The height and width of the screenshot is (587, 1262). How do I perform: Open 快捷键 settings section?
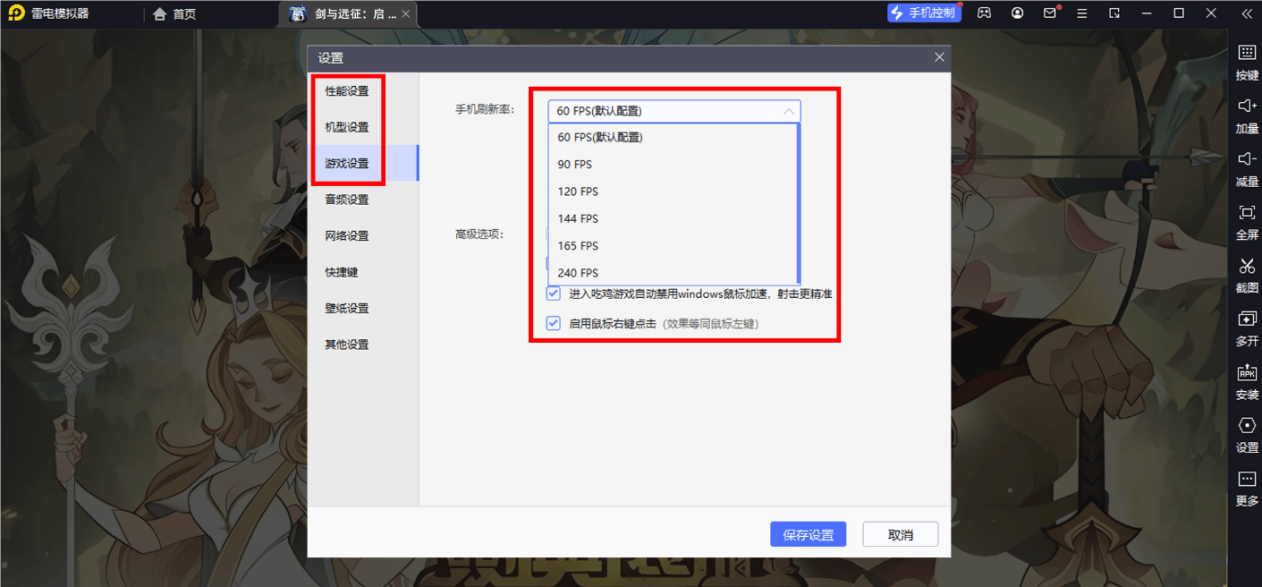click(x=341, y=272)
